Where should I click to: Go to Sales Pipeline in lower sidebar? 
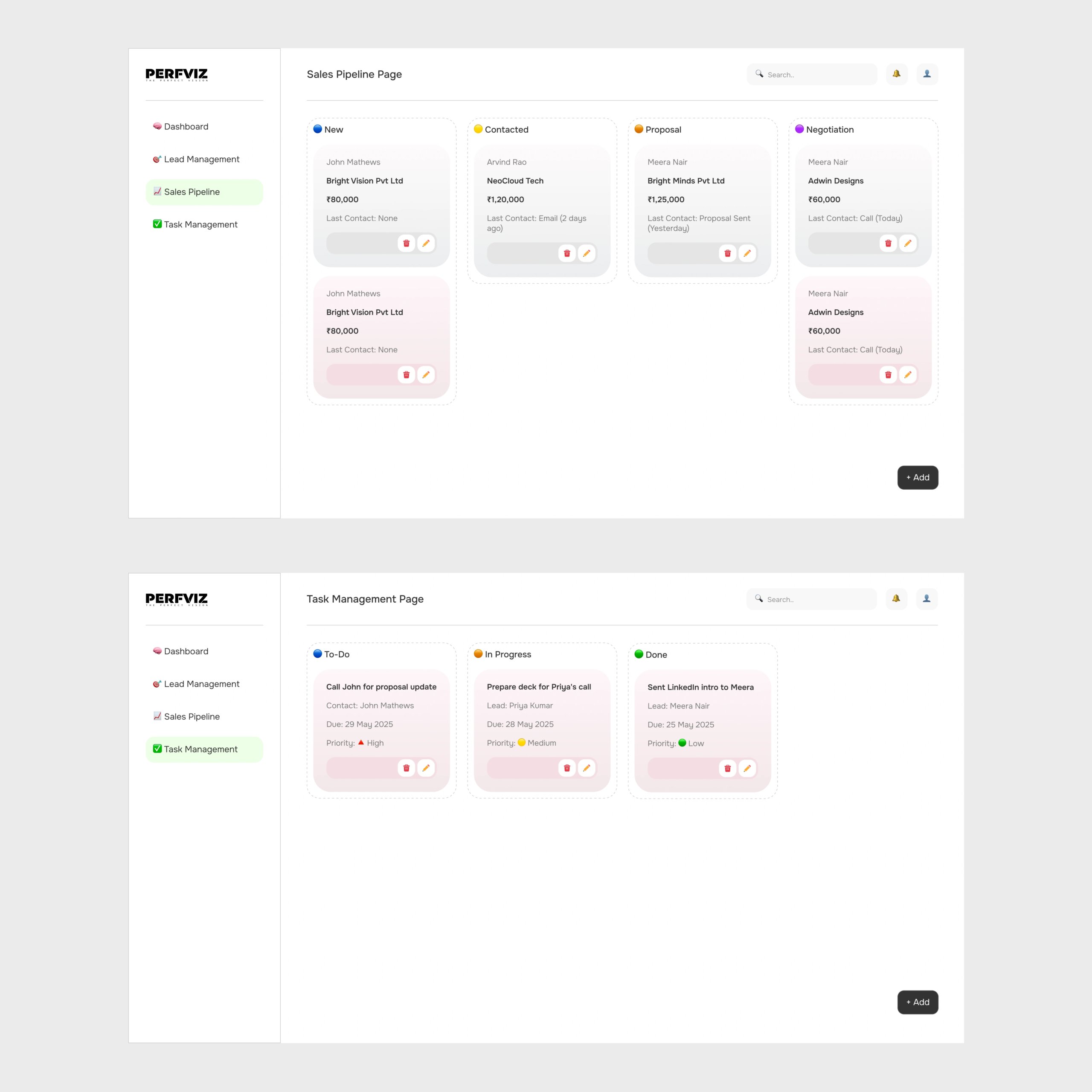click(192, 717)
